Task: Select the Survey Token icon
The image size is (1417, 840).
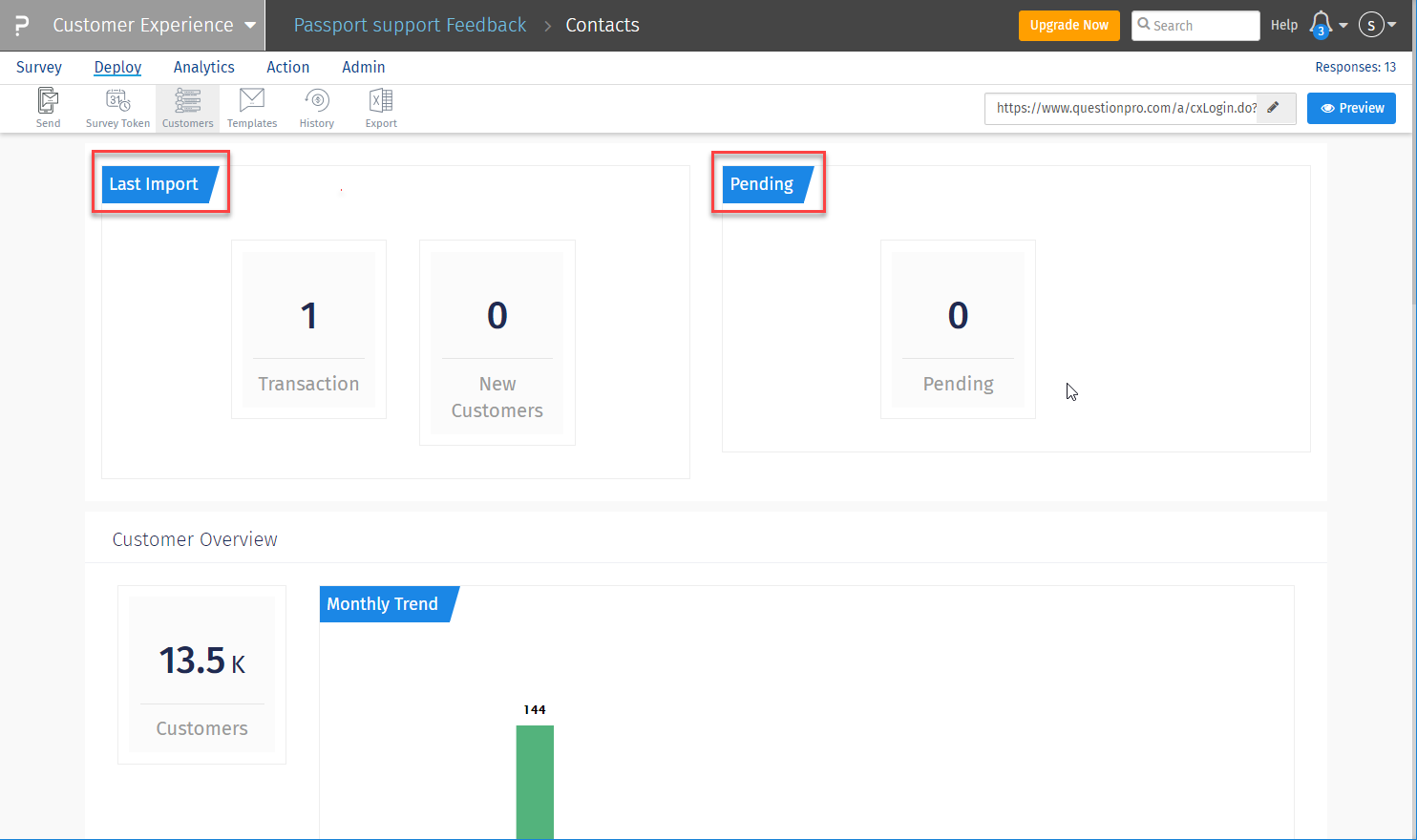Action: pyautogui.click(x=118, y=100)
